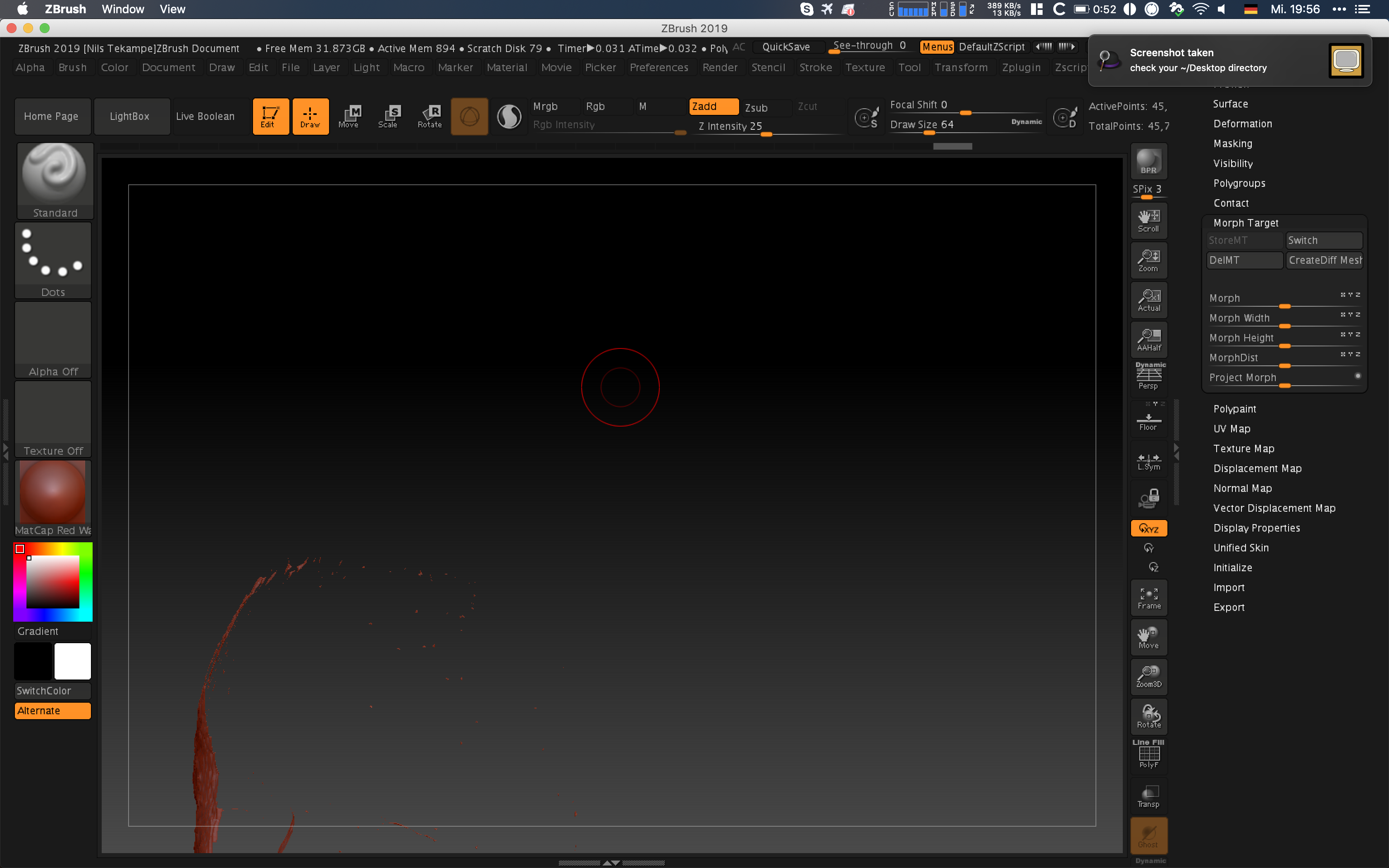This screenshot has width=1389, height=868.
Task: Expand the Polygroups subpalette
Action: (1239, 183)
